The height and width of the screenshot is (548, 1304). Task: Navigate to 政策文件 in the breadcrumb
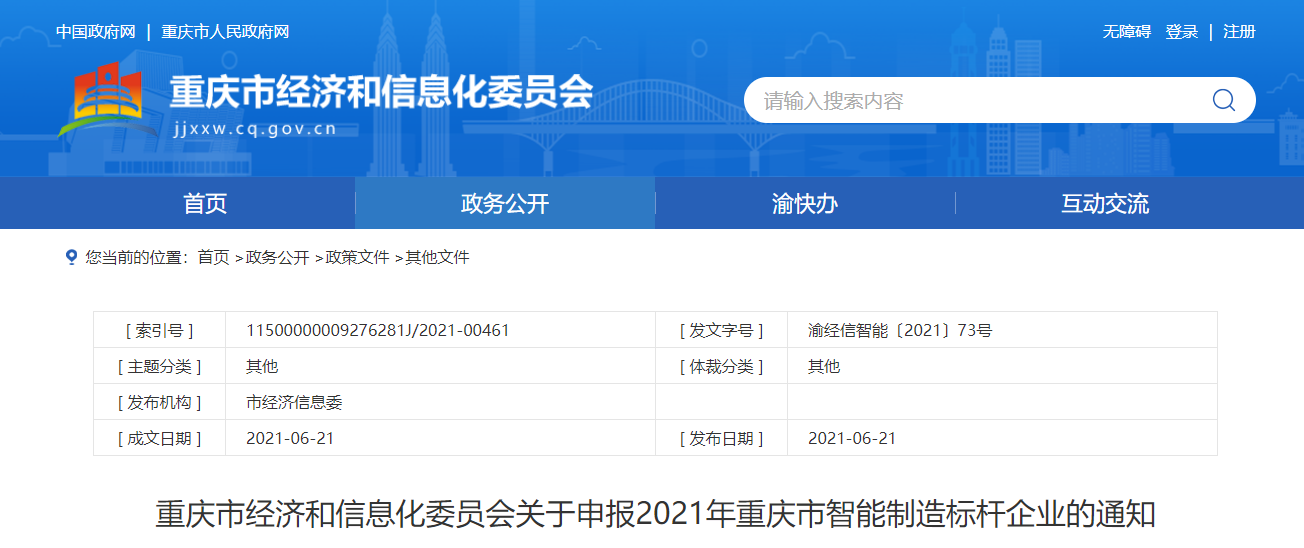(357, 257)
